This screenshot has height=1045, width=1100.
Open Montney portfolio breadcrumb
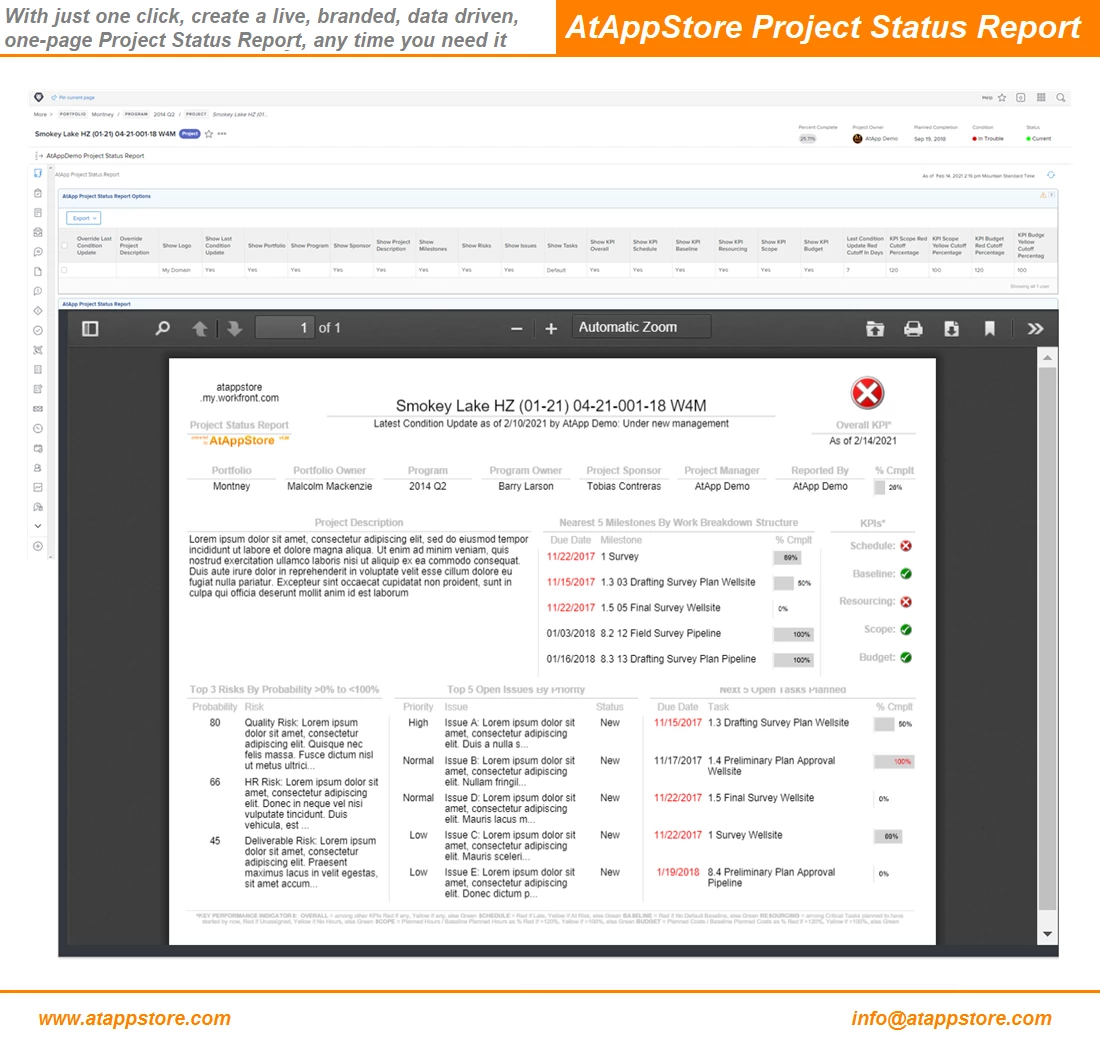(x=102, y=114)
